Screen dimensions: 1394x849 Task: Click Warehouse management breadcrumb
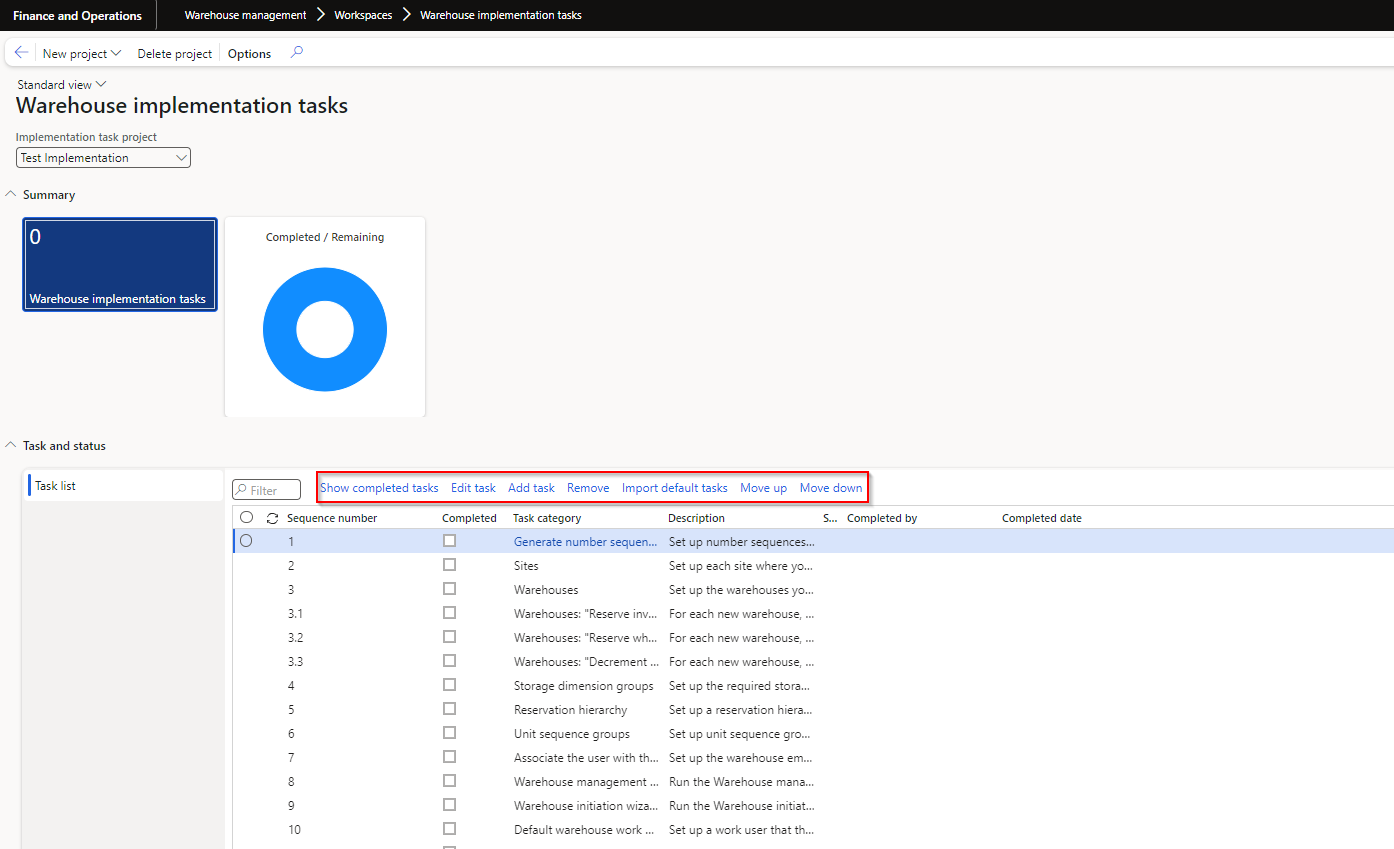[245, 15]
